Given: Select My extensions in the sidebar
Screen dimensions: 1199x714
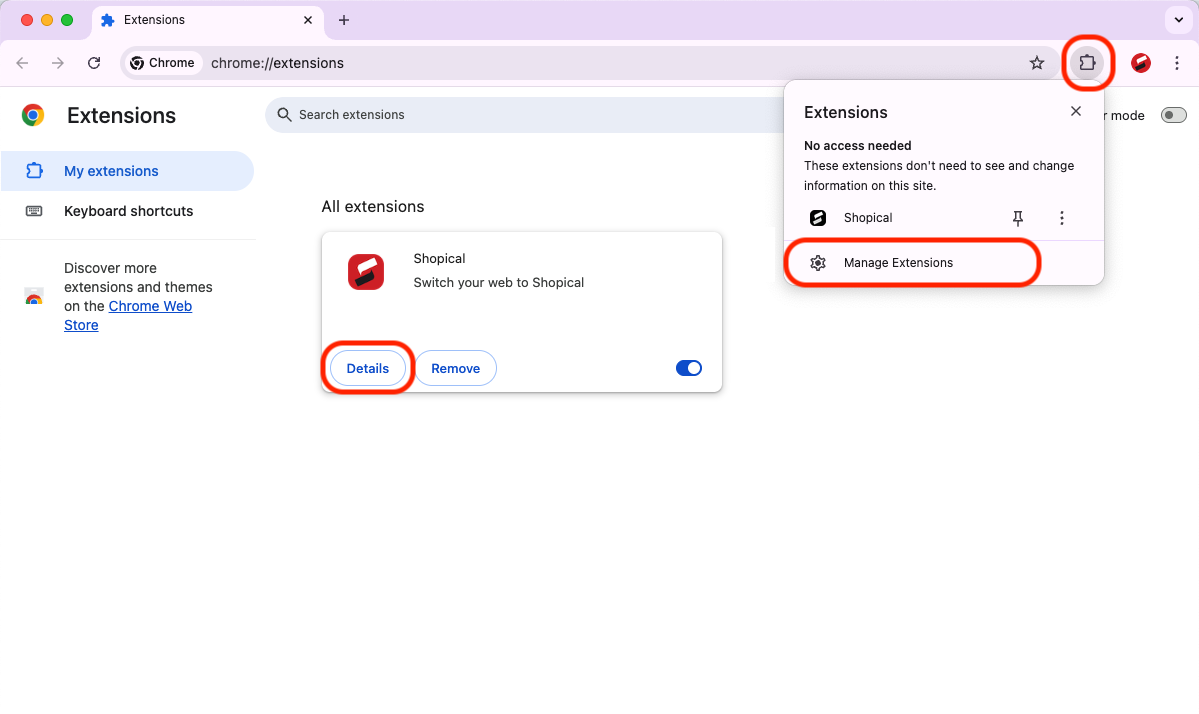Looking at the screenshot, I should pos(127,170).
